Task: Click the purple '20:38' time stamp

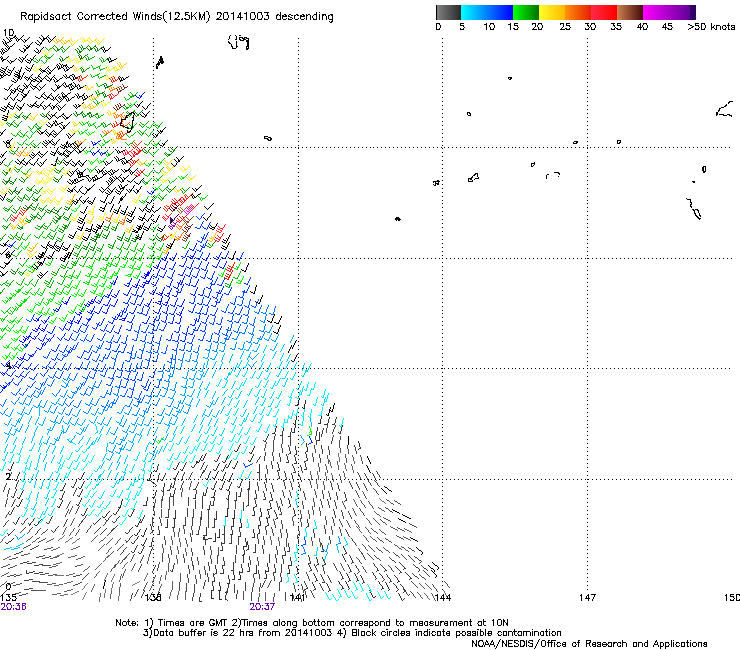Action: coord(13,607)
